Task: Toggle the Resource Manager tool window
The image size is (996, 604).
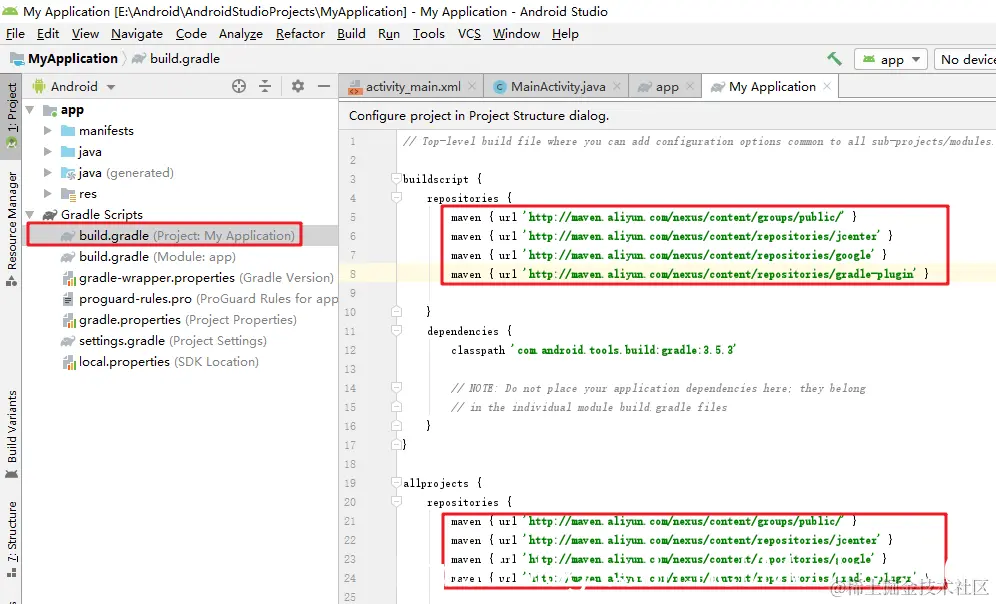Action: (11, 229)
